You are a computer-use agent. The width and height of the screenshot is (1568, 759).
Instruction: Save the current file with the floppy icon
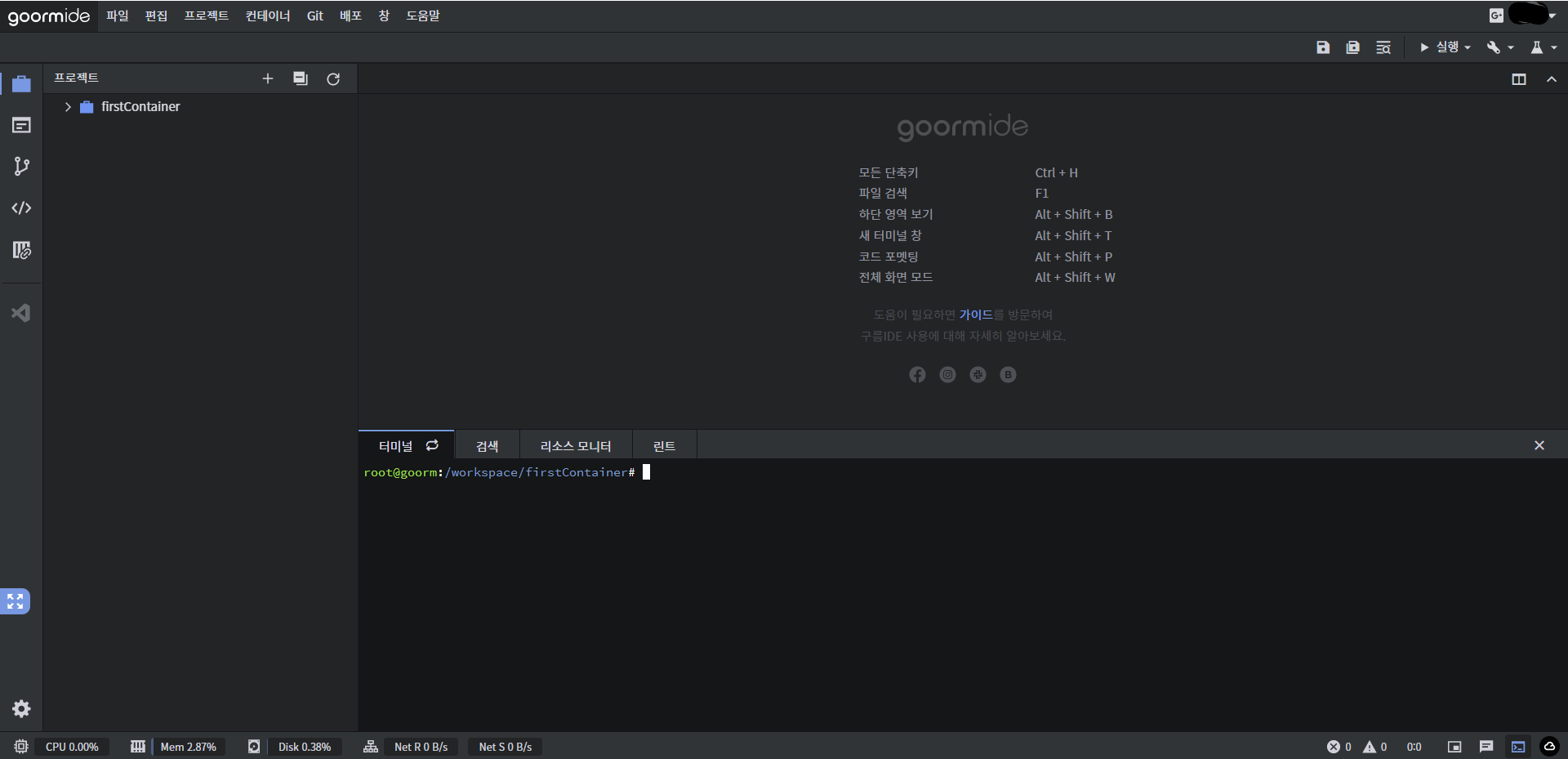coord(1323,47)
